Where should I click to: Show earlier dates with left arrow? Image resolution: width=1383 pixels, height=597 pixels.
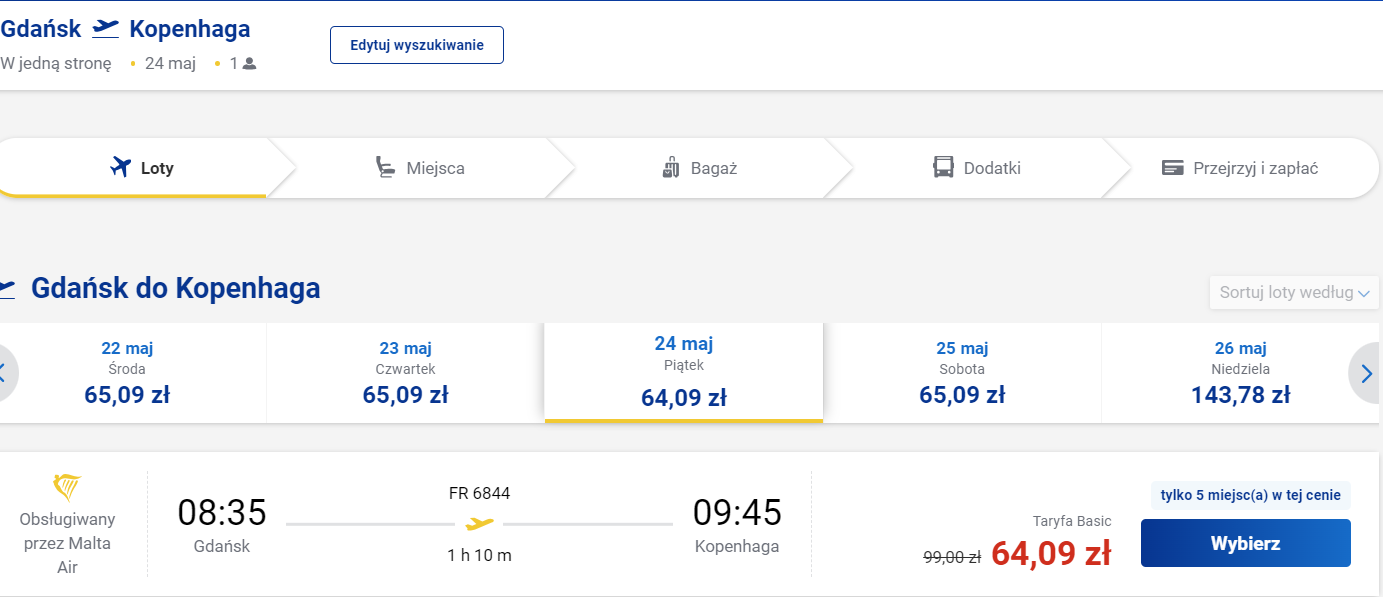tap(5, 373)
